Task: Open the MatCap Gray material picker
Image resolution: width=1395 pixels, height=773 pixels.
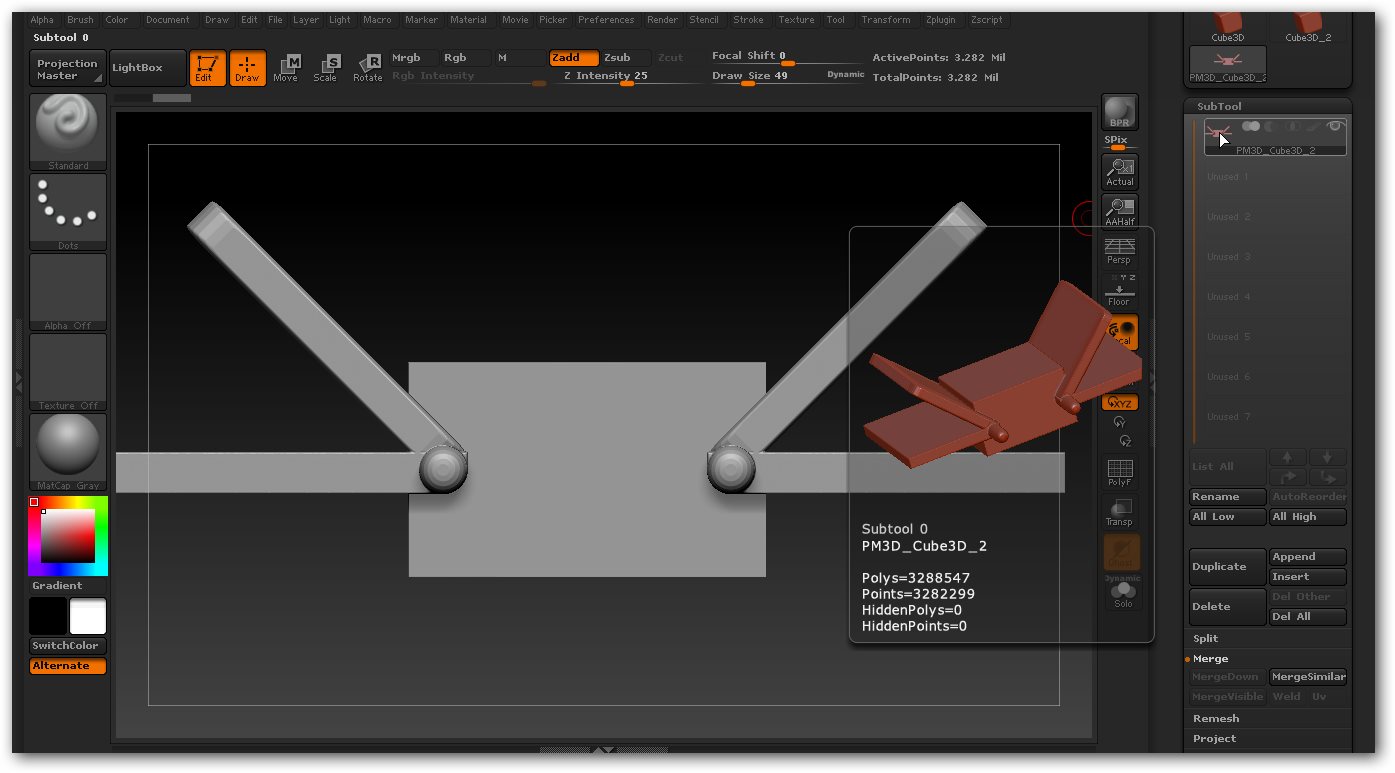Action: pos(68,452)
